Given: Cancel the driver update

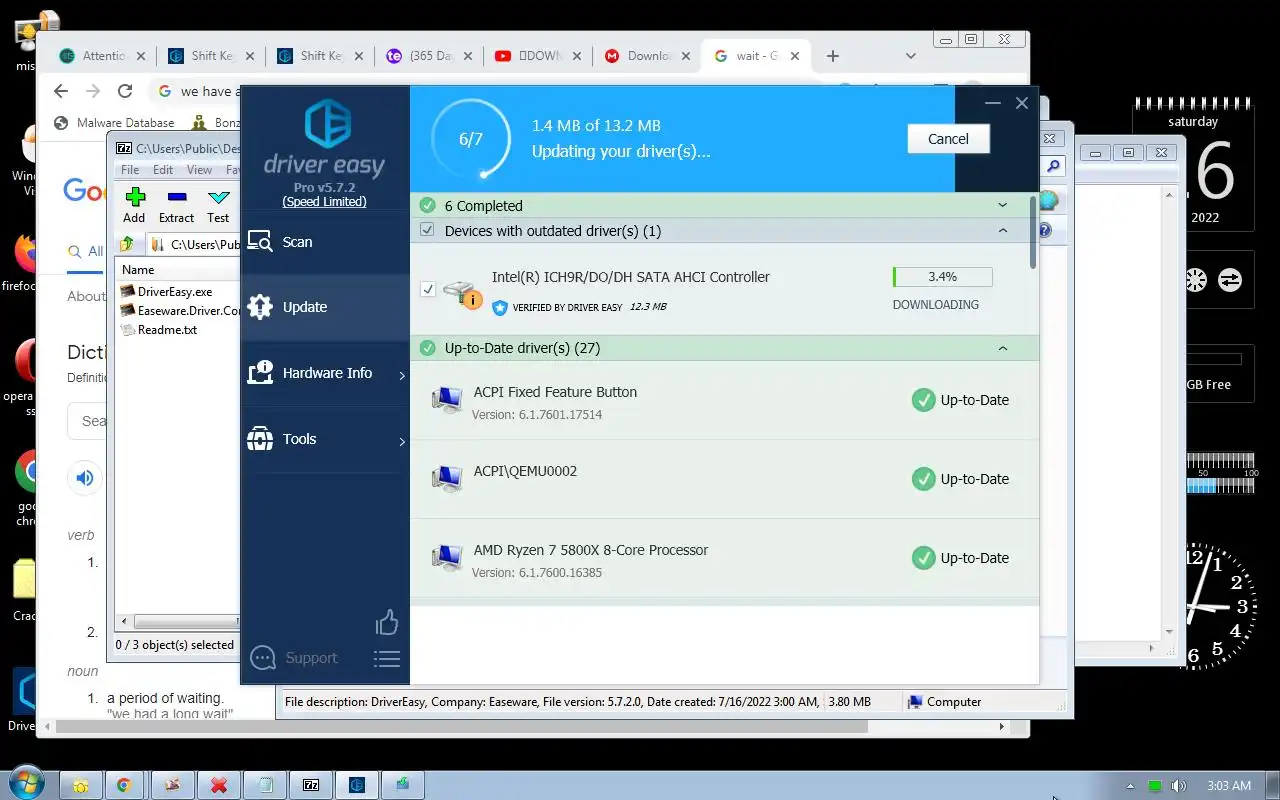Looking at the screenshot, I should tap(948, 139).
